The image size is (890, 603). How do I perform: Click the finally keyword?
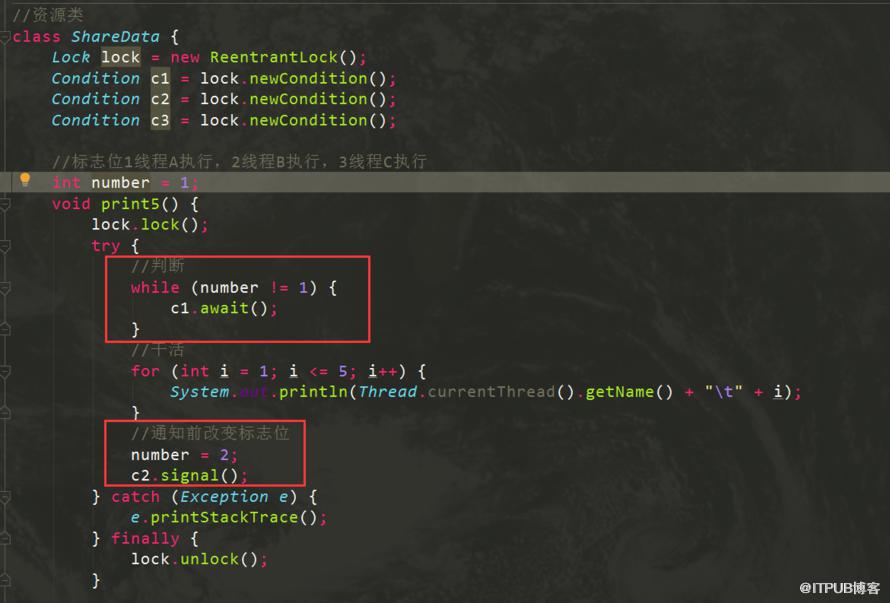pyautogui.click(x=145, y=538)
